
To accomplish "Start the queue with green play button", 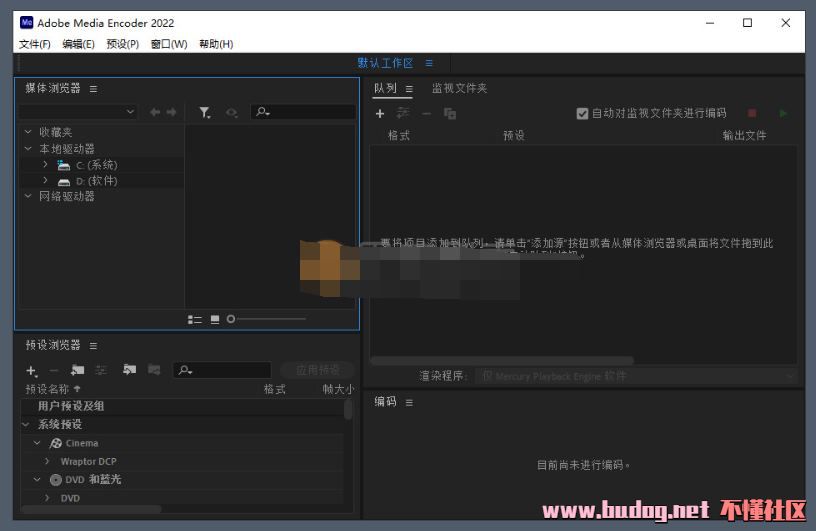I will click(x=783, y=113).
